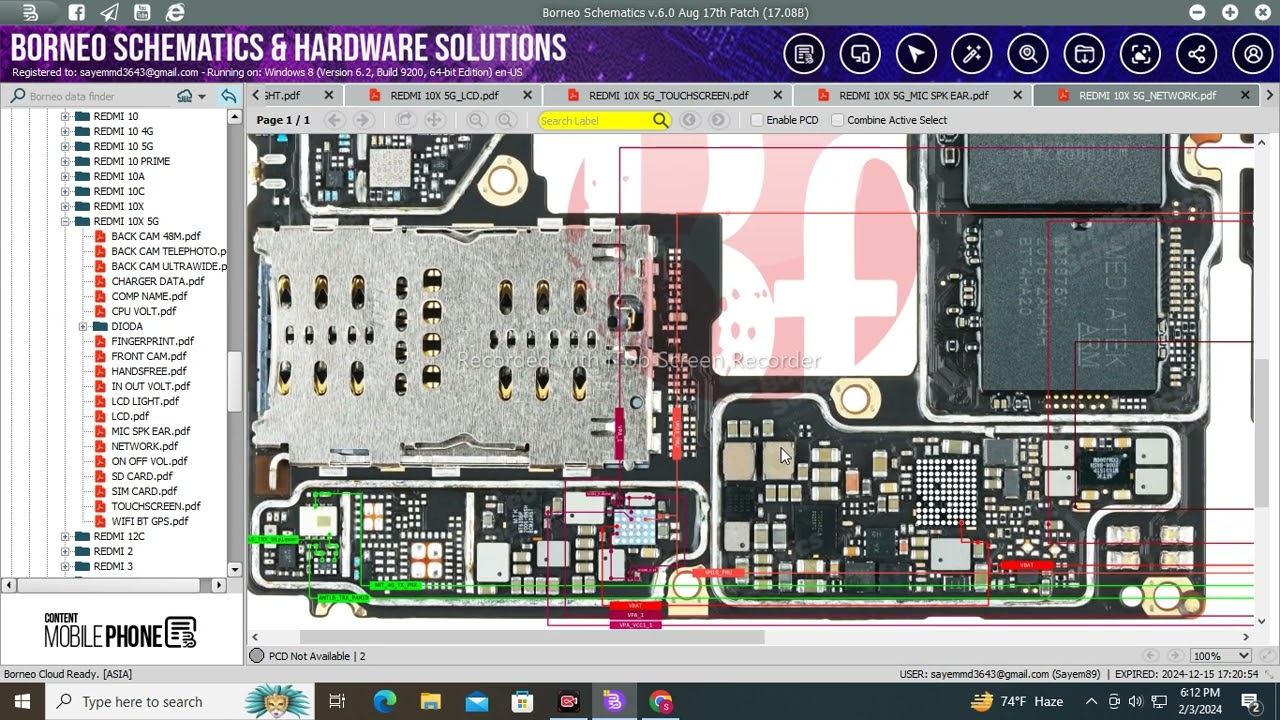The height and width of the screenshot is (720, 1280).
Task: Select the REDMI 10X 5G_NETWORK.pdf tab
Action: [x=1147, y=95]
